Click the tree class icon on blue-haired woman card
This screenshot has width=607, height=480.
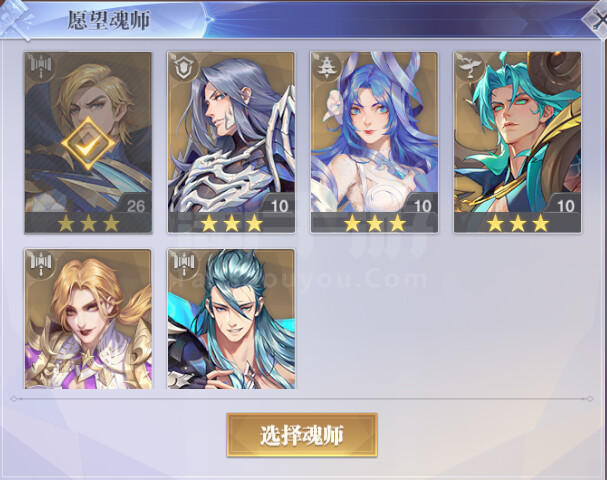[327, 68]
